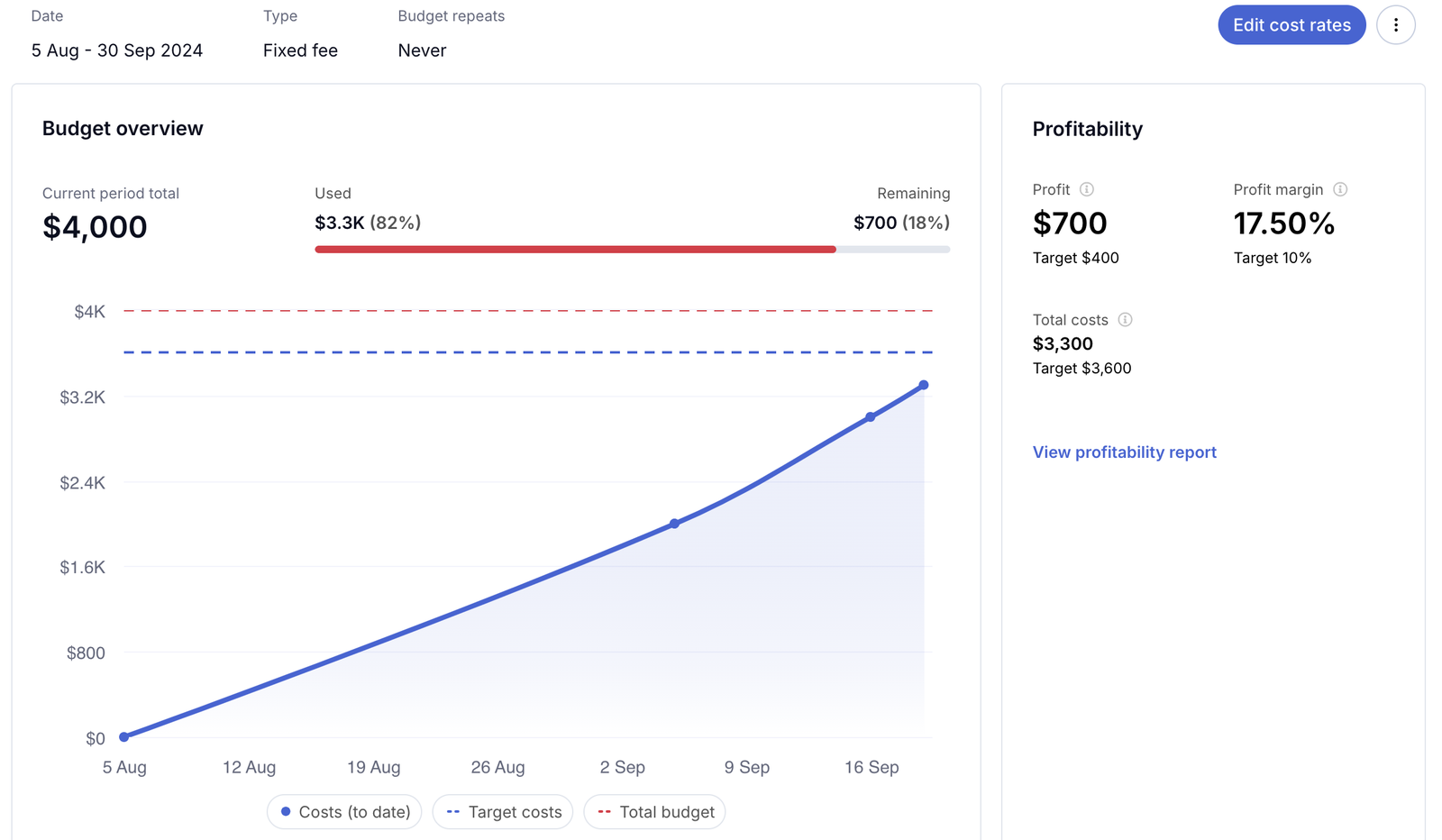This screenshot has height=840, width=1442.
Task: Open the View profitability report link
Action: click(x=1124, y=452)
